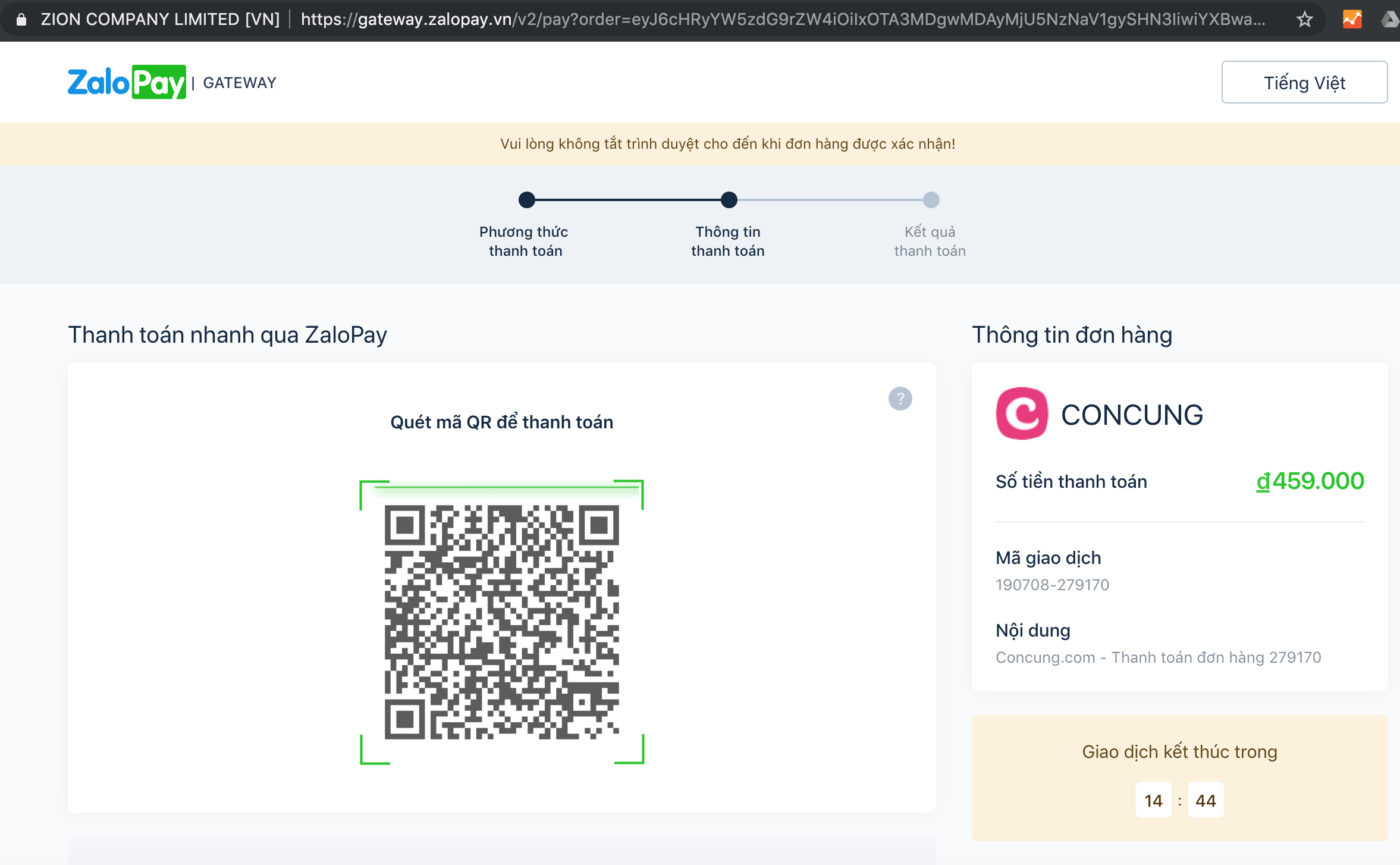Open the Tiếng Việt language selector
Viewport: 1400px width, 865px height.
[x=1304, y=82]
